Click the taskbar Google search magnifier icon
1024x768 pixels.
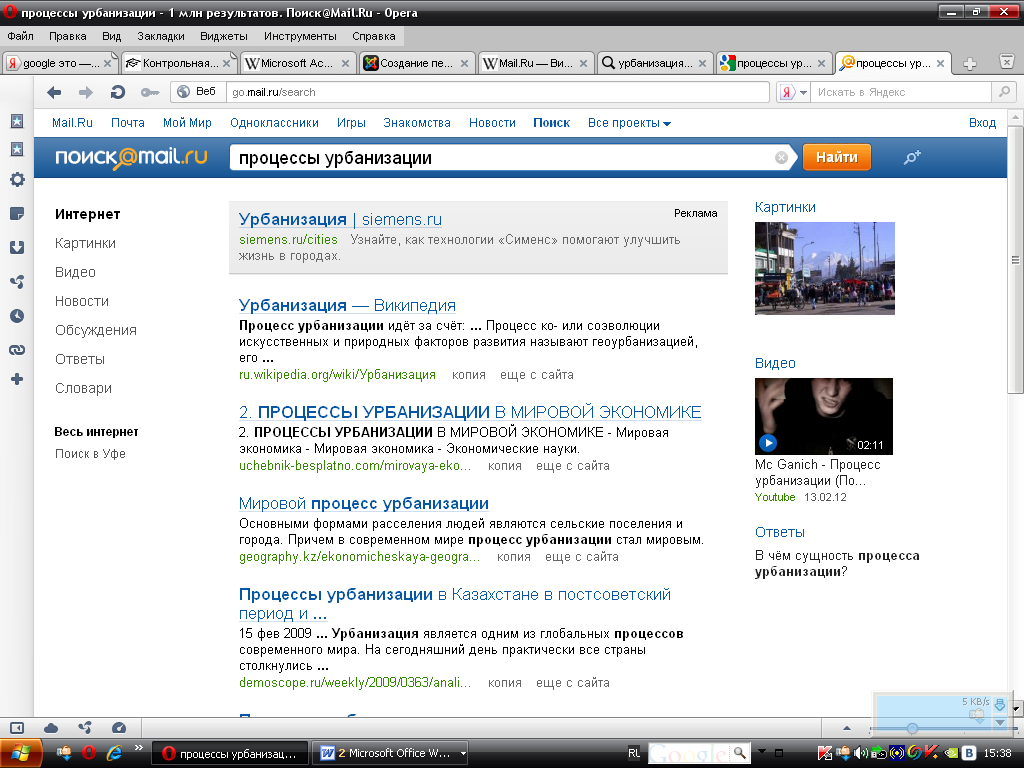coord(739,753)
